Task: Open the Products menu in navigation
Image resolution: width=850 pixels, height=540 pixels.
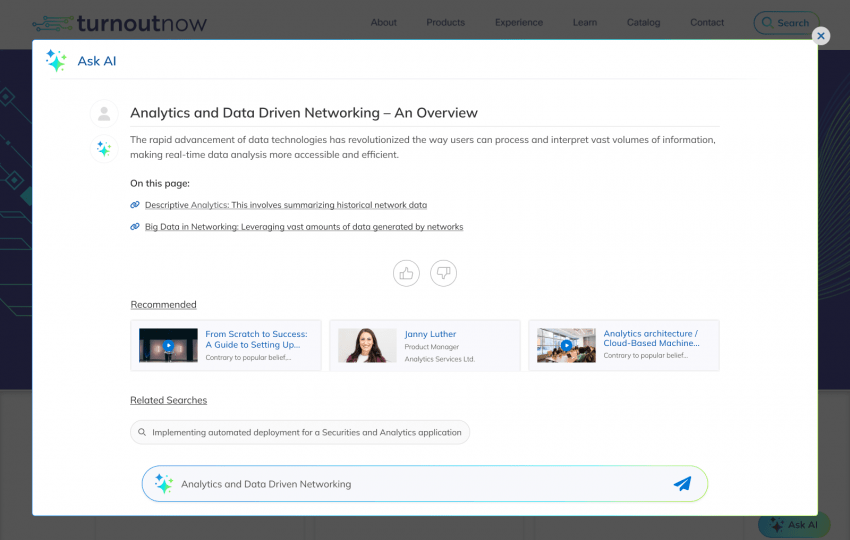Action: point(445,22)
